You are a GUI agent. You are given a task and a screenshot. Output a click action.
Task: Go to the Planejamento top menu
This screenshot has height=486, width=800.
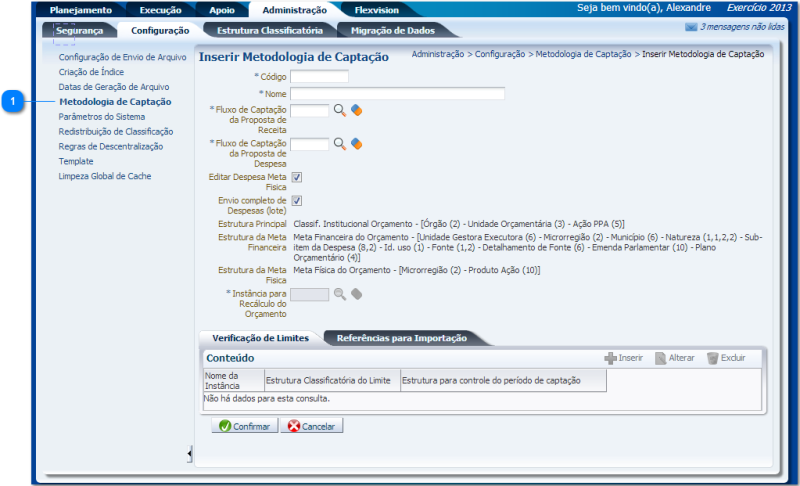[x=81, y=10]
